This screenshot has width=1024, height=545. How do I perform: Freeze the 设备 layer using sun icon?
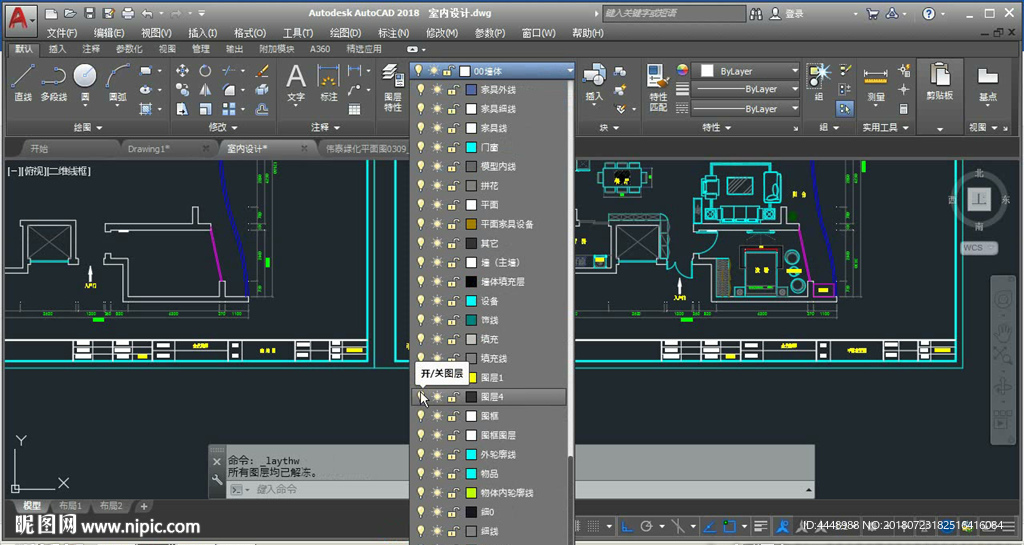437,300
